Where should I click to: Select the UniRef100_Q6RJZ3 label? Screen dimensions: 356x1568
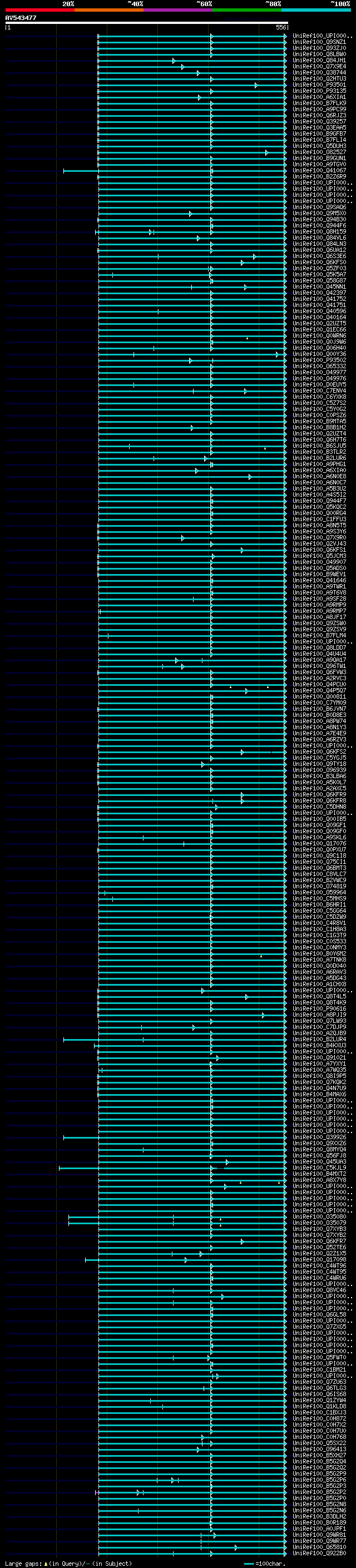(x=319, y=115)
